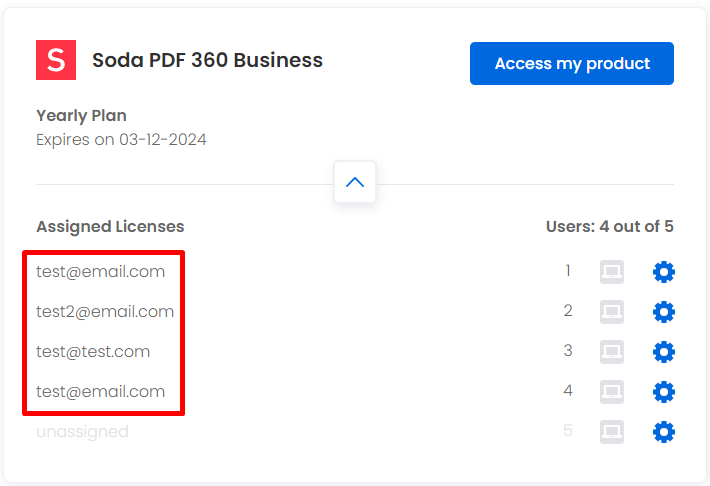Click device icon for license 2
The image size is (710, 486).
tap(612, 312)
